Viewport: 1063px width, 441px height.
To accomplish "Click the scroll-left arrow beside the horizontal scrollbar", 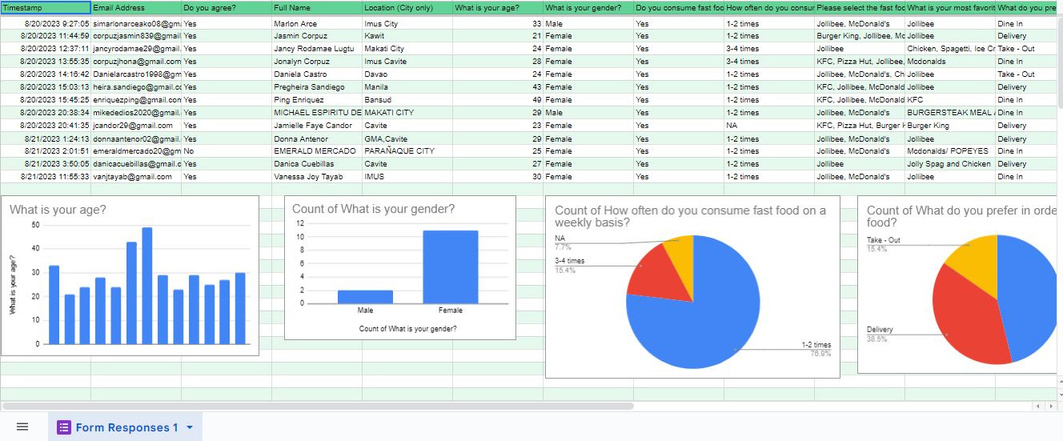I will pyautogui.click(x=1037, y=406).
